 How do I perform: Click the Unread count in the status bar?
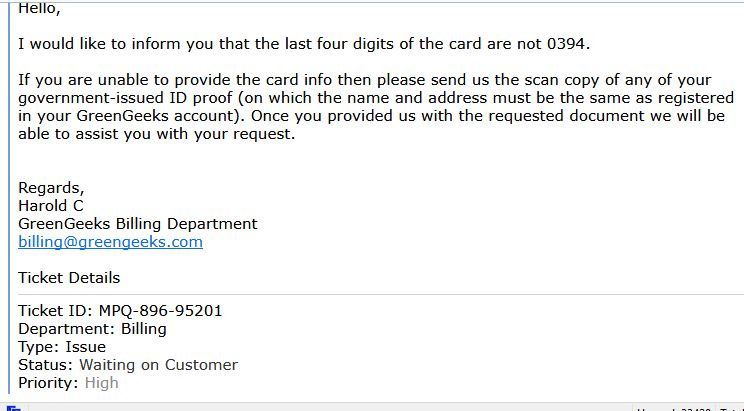674,409
